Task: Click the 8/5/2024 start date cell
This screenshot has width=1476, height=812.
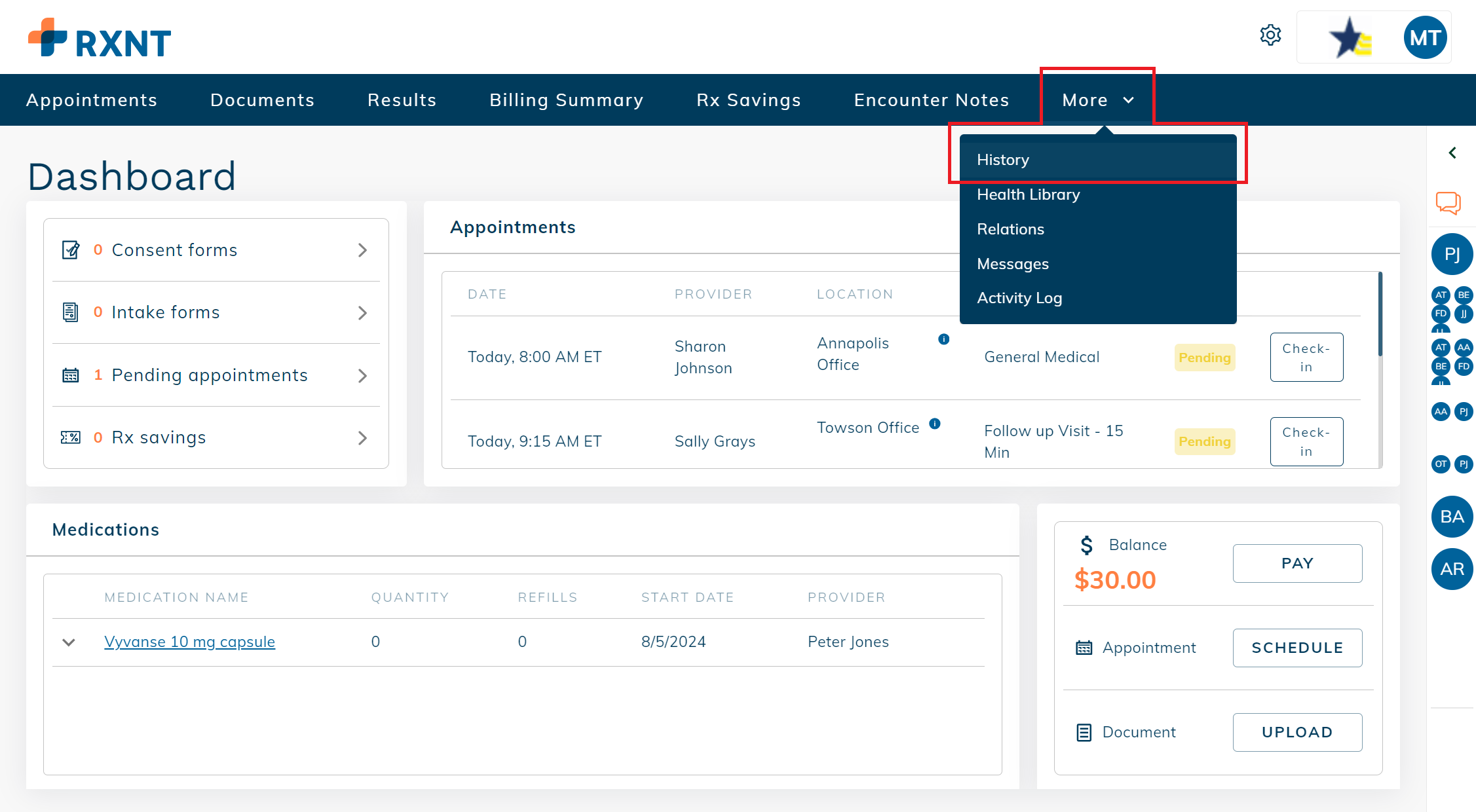Action: click(673, 642)
